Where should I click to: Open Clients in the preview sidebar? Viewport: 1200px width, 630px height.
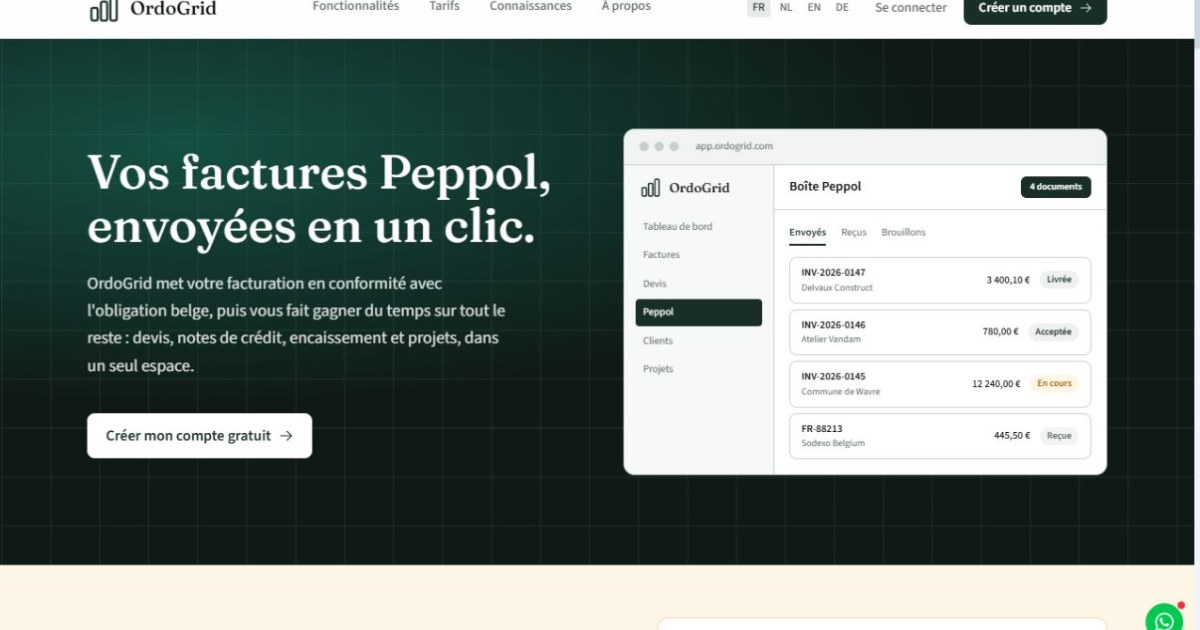658,341
